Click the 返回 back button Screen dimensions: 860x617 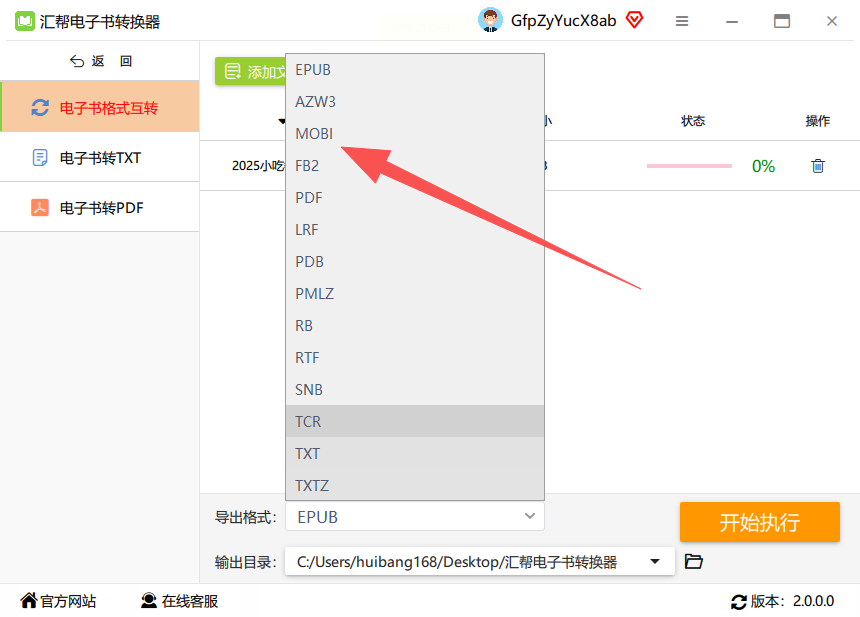(101, 61)
